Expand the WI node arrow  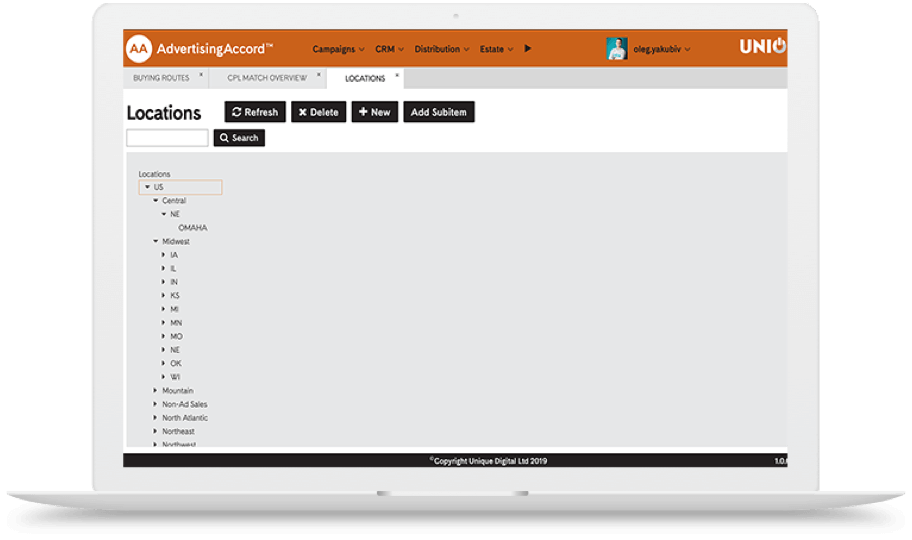[x=163, y=377]
